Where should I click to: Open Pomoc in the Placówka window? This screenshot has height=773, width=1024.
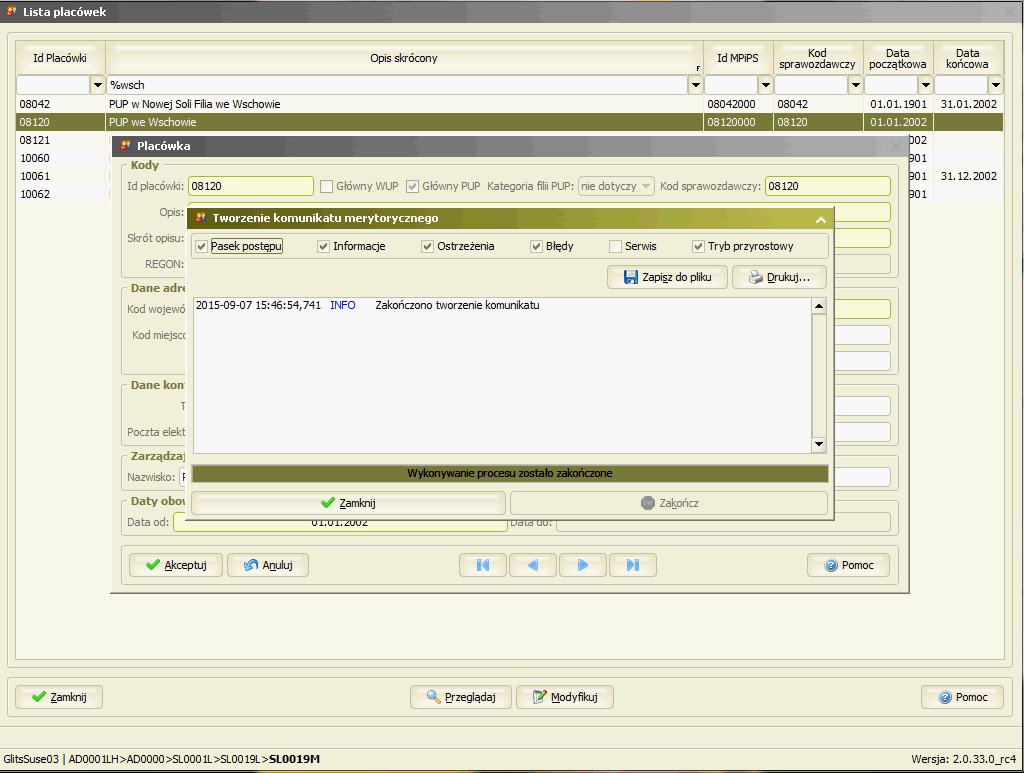[848, 565]
